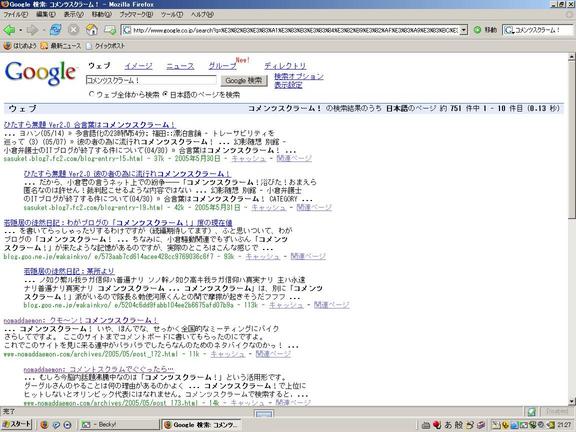The height and width of the screenshot is (432, 576).
Task: Open the ヘルプ menu
Action: pos(202,15)
